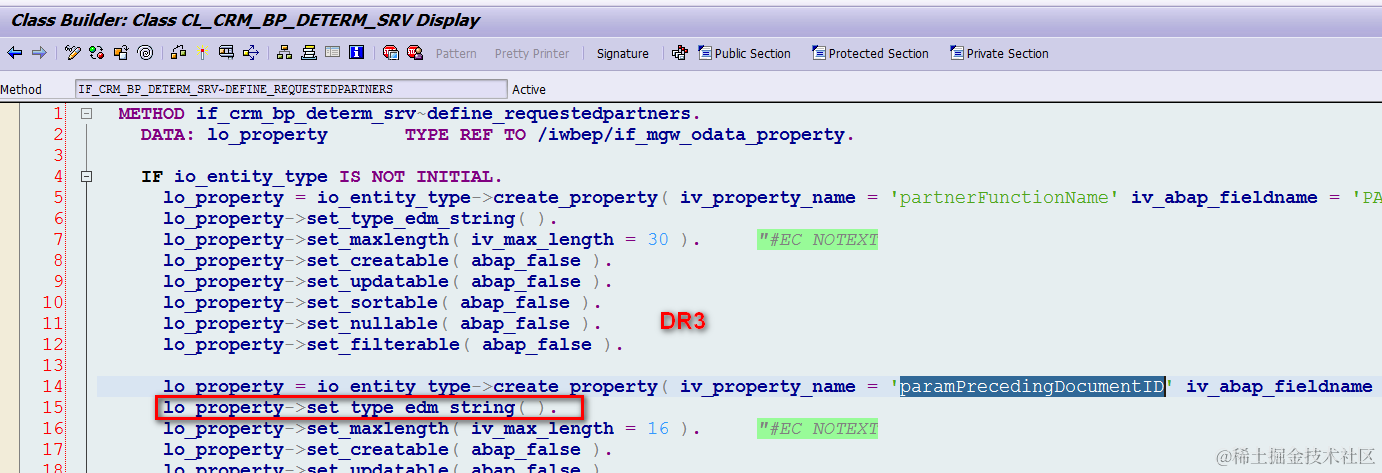The width and height of the screenshot is (1382, 473).
Task: Collapse the METHOD block on line 1
Action: 86,113
